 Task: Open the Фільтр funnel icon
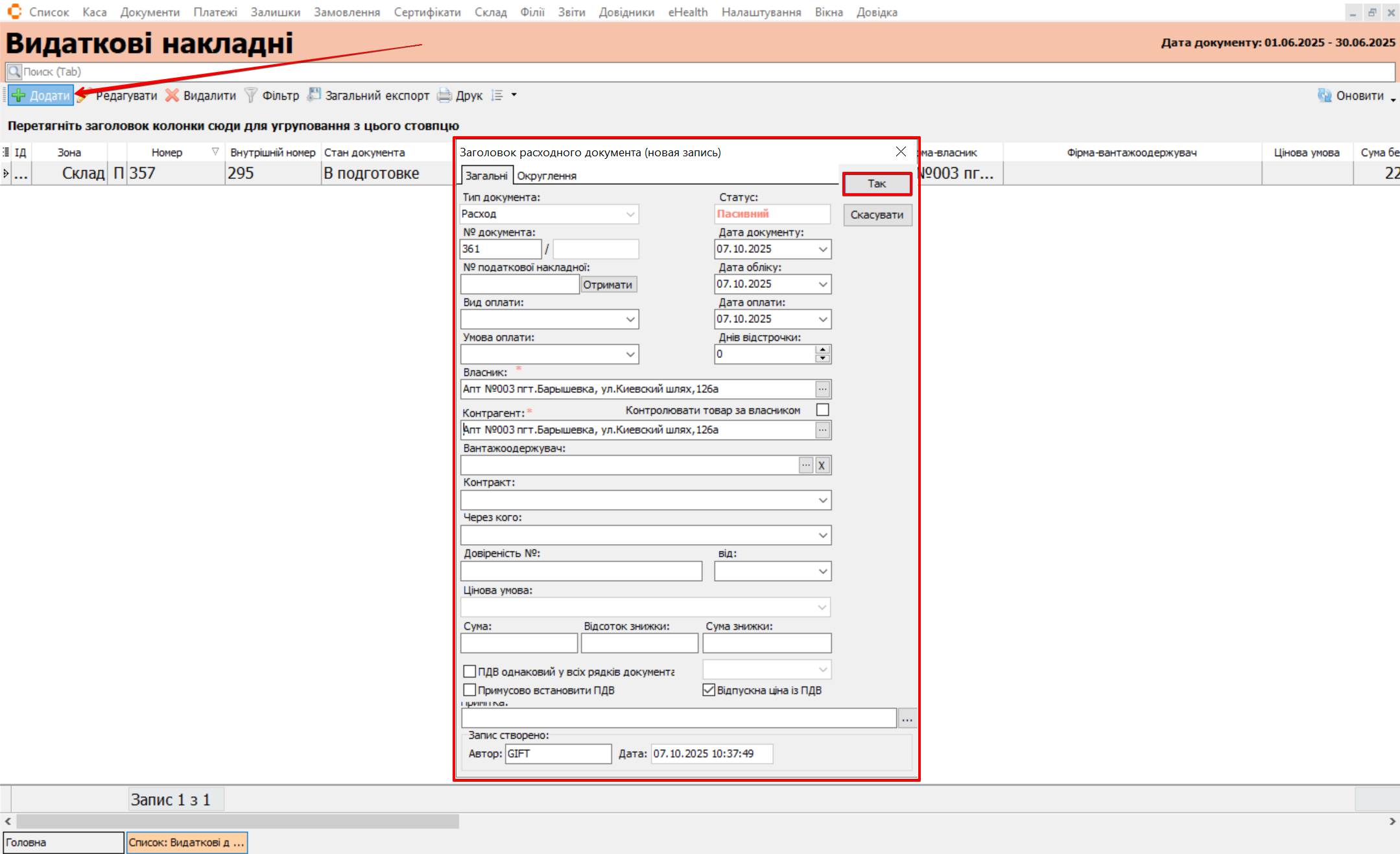point(250,95)
